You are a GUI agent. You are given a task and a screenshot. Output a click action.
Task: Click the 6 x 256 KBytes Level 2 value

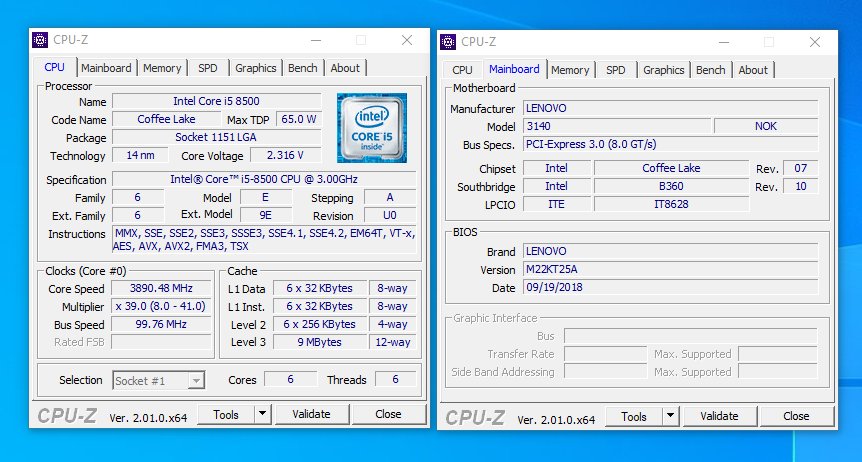tap(319, 324)
